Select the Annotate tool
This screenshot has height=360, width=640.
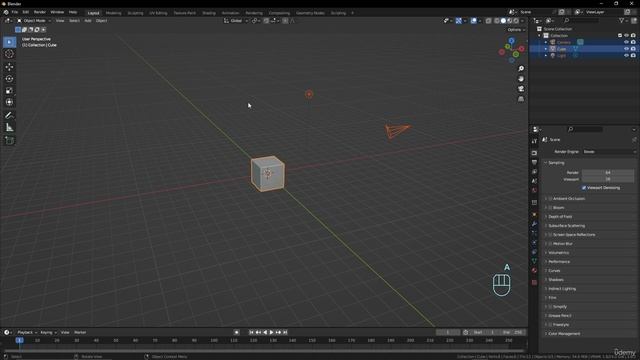9,116
